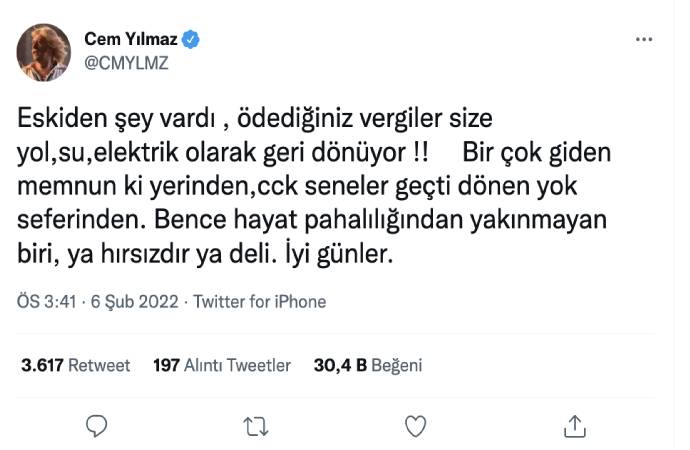Image resolution: width=690 pixels, height=450 pixels.
Task: Like the tweet with heart icon
Action: 415,426
